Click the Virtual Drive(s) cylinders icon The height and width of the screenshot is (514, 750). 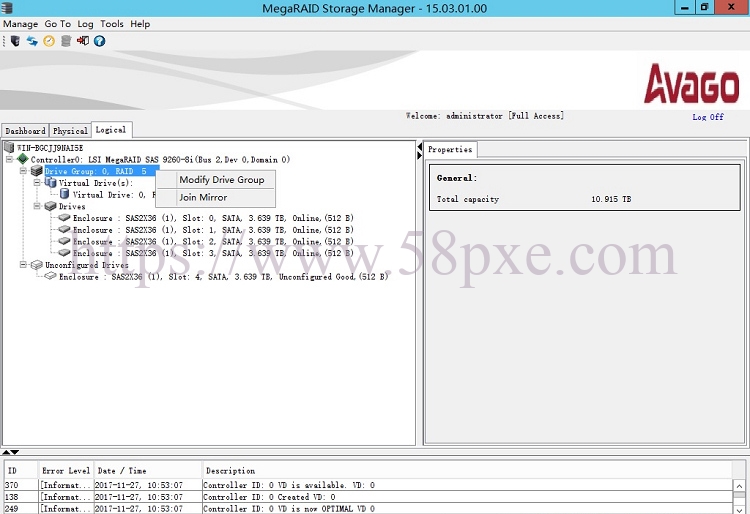click(x=51, y=182)
